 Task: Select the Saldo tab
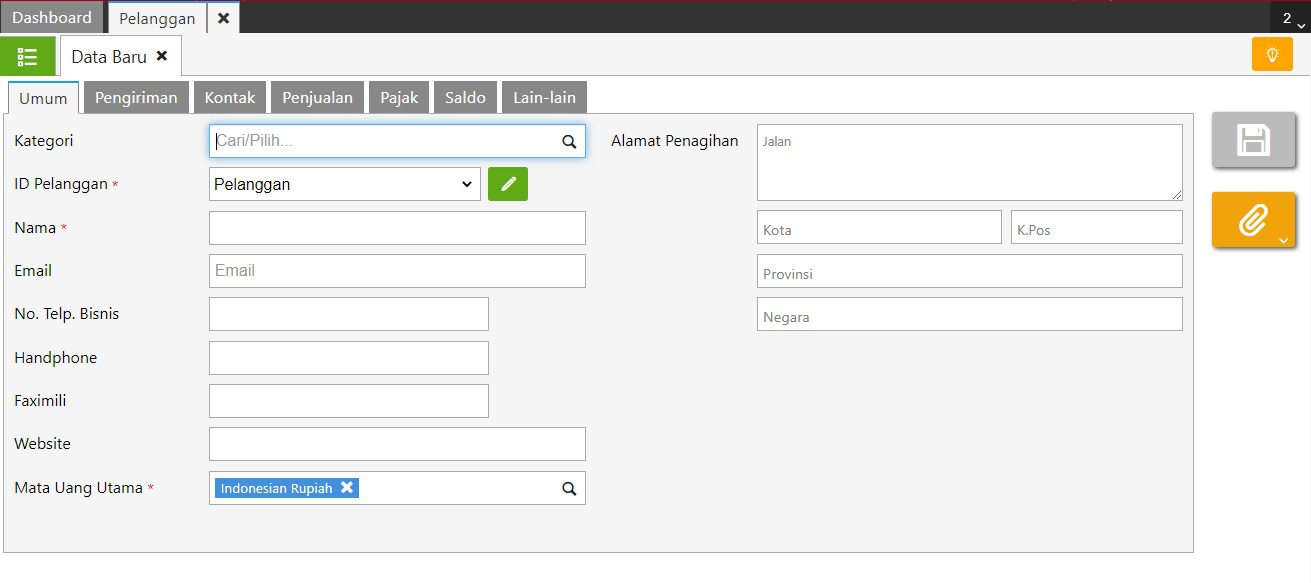coord(465,96)
